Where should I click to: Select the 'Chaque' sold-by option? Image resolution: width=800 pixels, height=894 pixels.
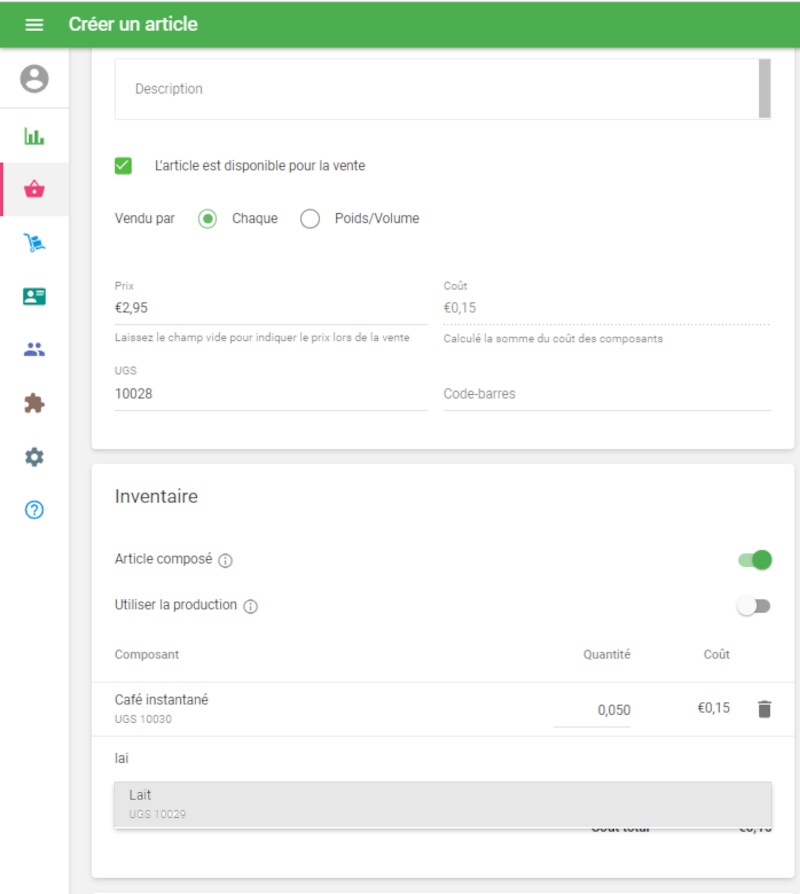point(208,219)
